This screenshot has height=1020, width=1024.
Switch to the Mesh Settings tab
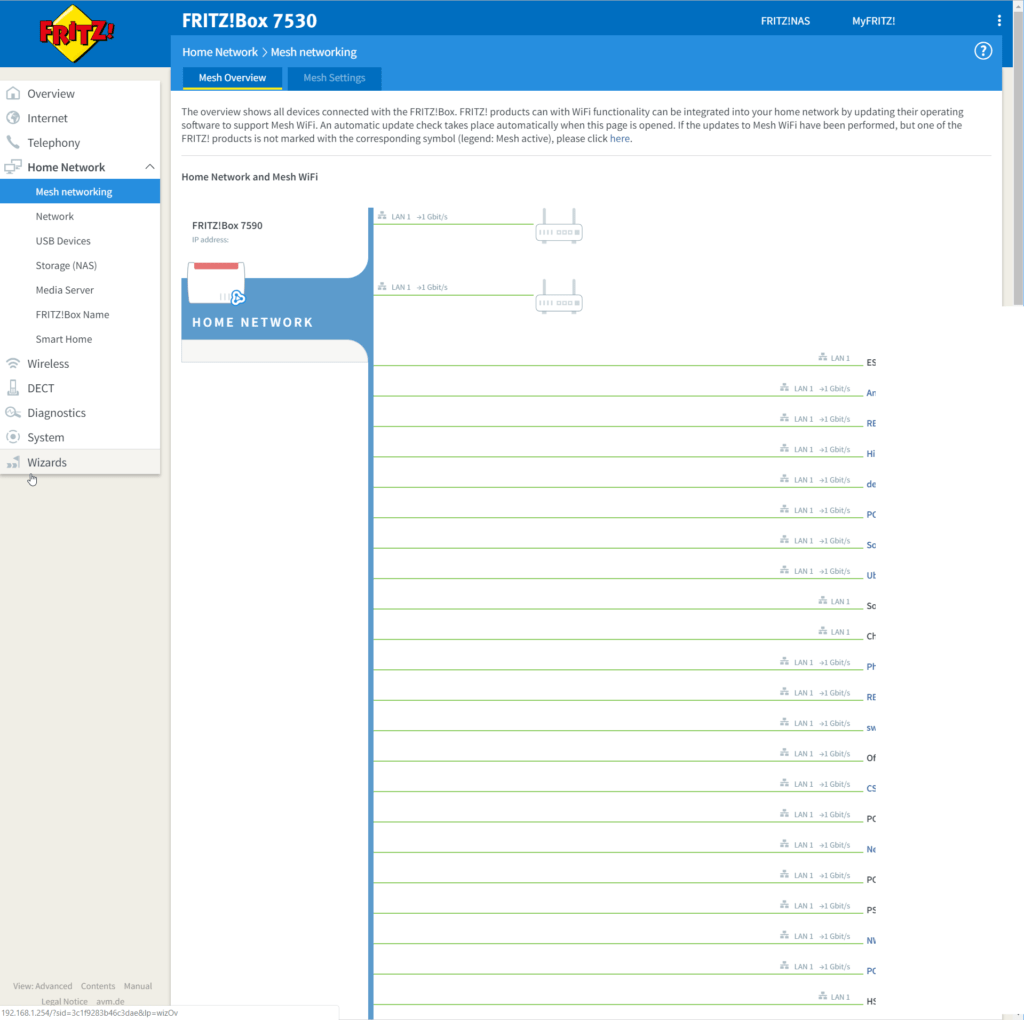coord(334,78)
